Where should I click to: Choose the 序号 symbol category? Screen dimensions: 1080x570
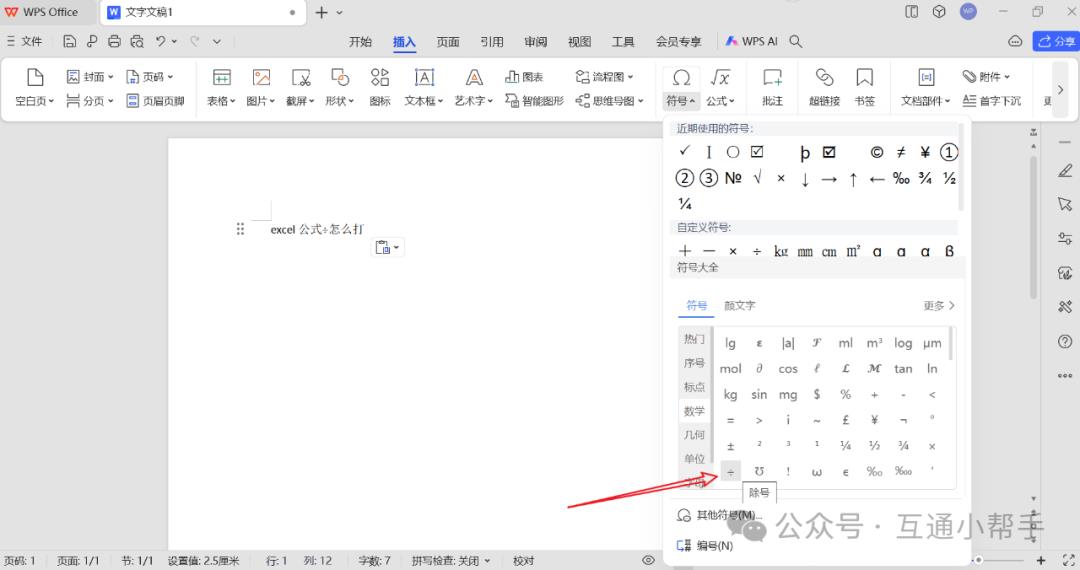(x=694, y=363)
